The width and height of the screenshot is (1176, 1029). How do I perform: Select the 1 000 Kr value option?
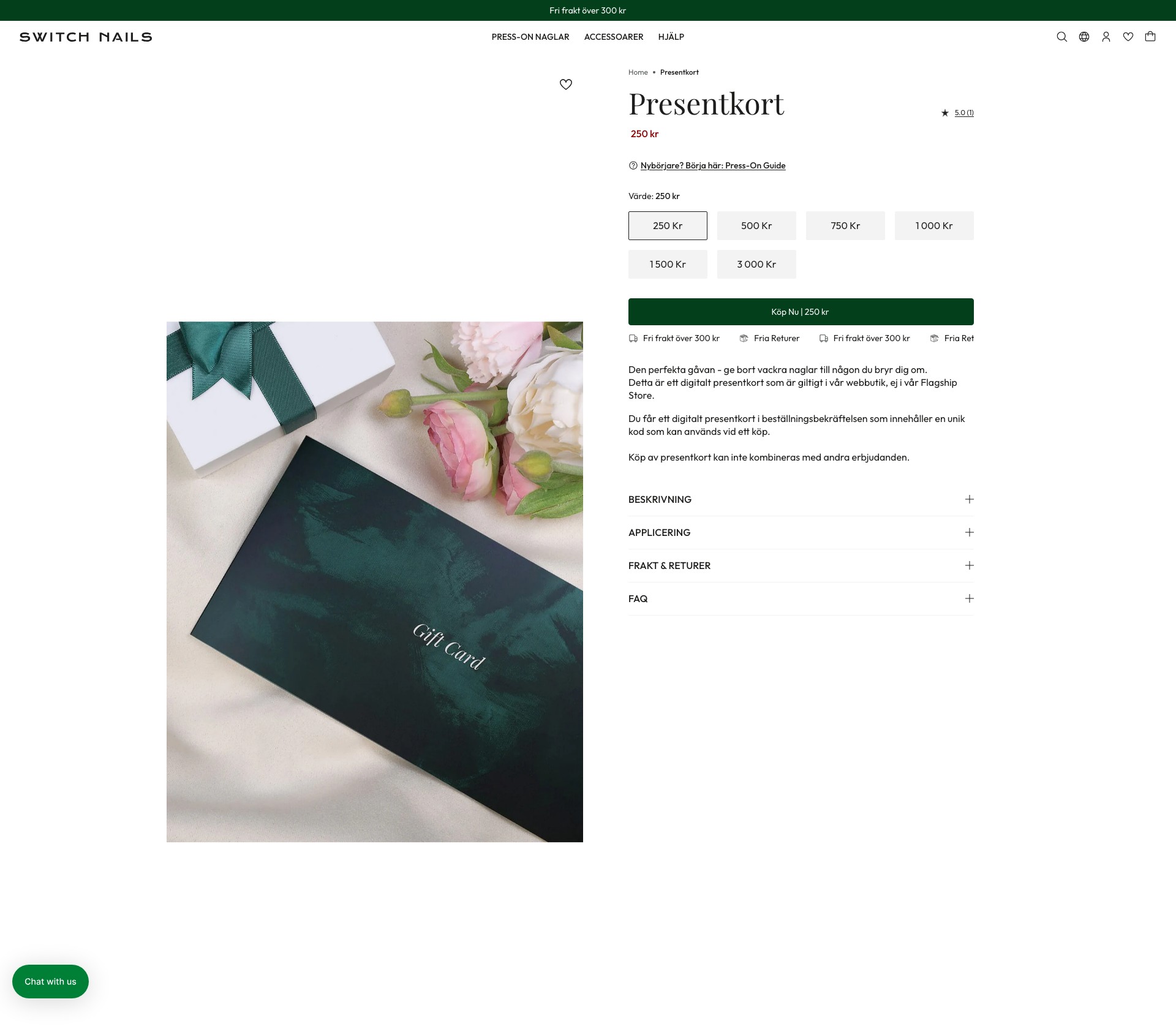coord(934,225)
